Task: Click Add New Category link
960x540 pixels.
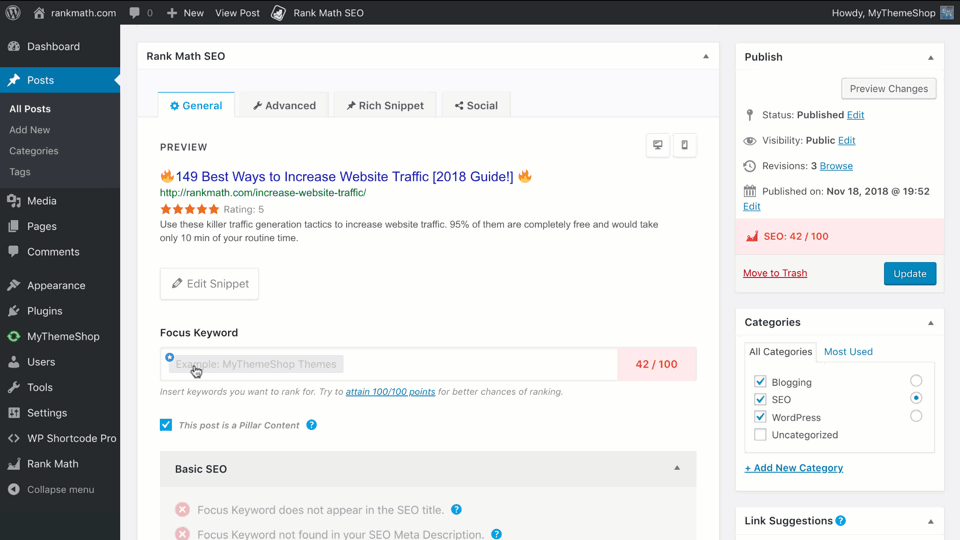Action: point(793,468)
